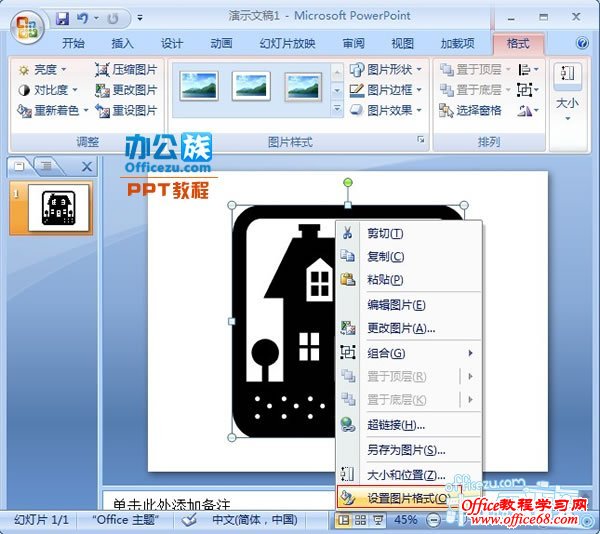Open the Customize Quick Access Toolbar arrow

pyautogui.click(x=140, y=18)
